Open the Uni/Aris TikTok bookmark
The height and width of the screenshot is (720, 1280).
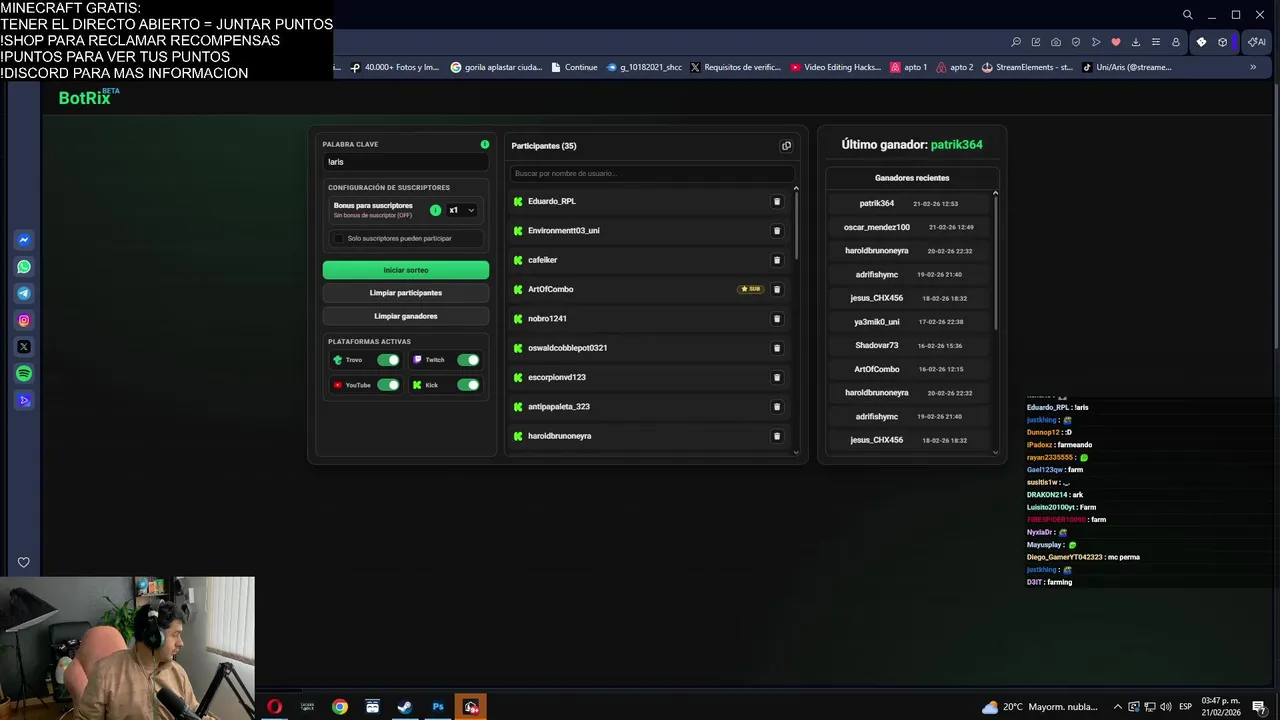tap(1128, 67)
